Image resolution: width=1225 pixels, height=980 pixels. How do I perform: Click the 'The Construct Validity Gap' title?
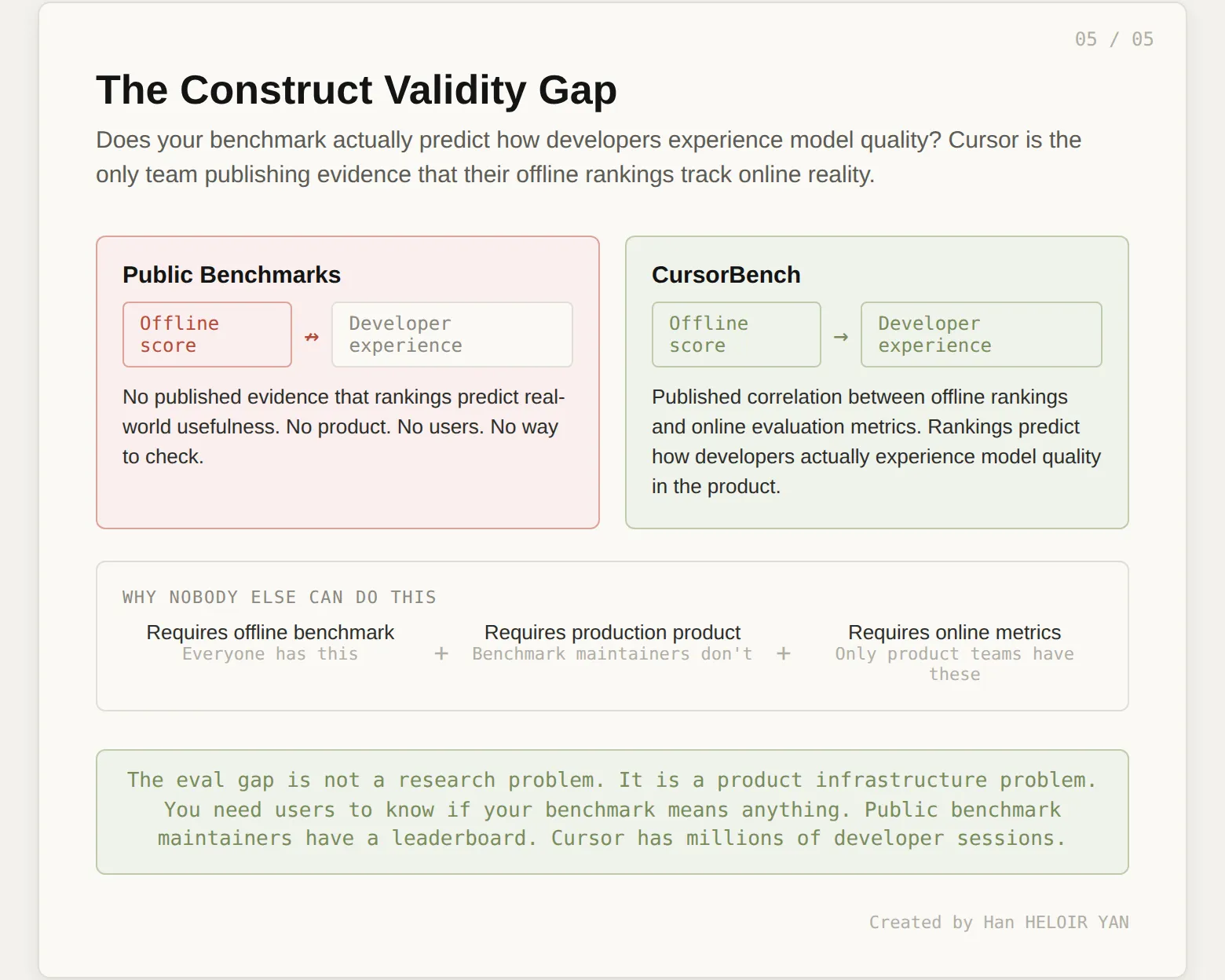click(x=357, y=90)
